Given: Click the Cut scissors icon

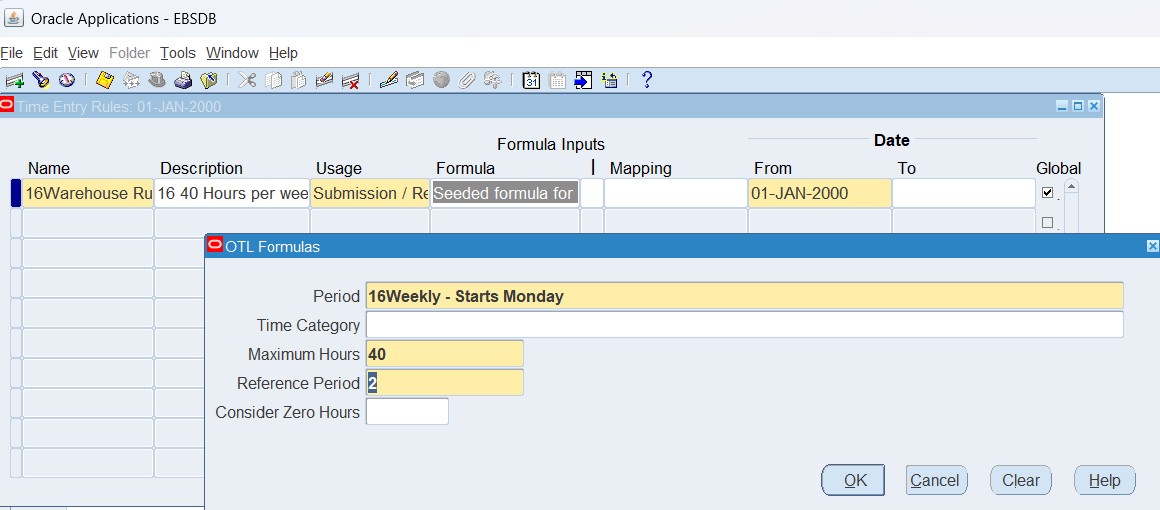Looking at the screenshot, I should [246, 81].
